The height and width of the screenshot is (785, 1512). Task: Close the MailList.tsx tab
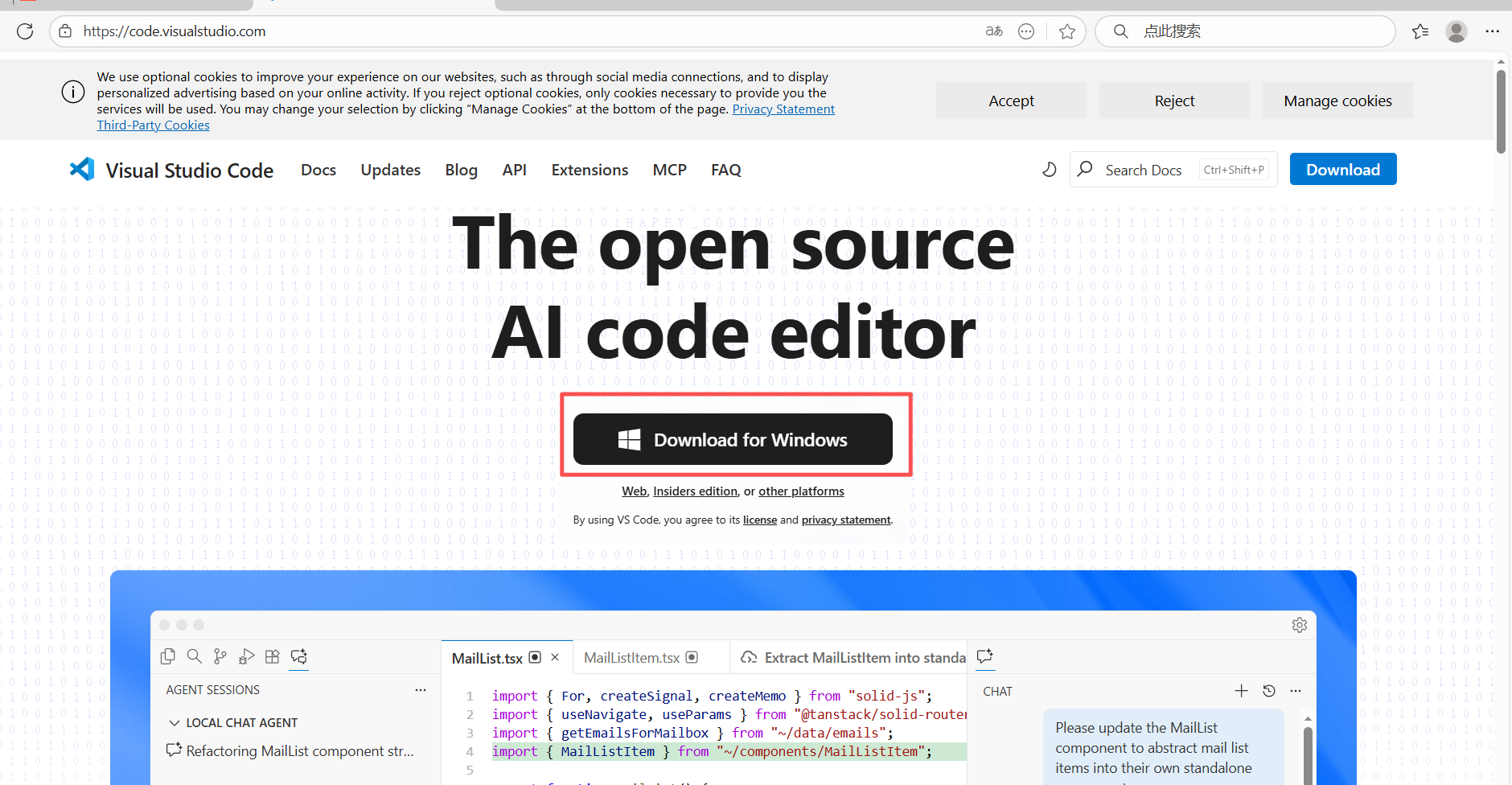555,657
